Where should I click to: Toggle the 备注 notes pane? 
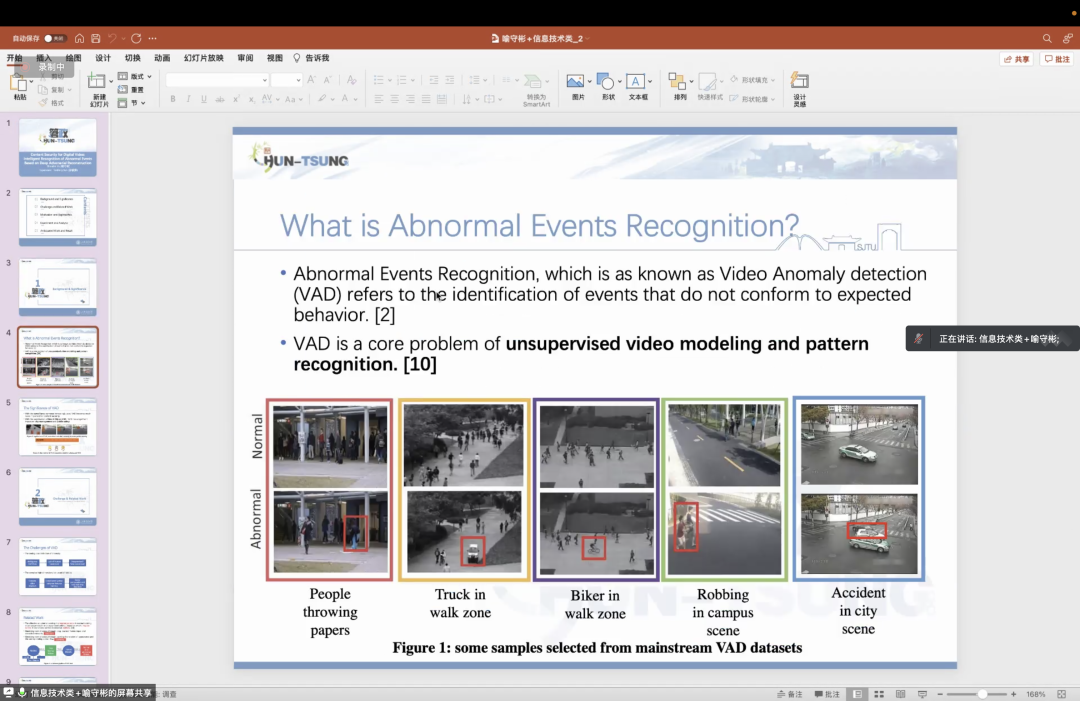790,694
